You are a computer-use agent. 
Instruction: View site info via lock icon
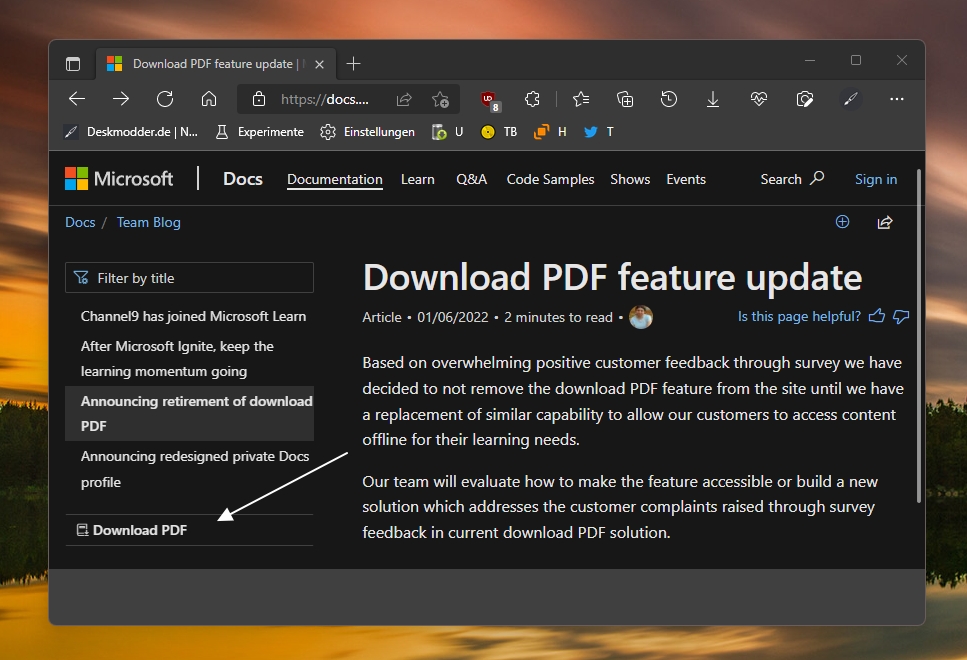(259, 99)
